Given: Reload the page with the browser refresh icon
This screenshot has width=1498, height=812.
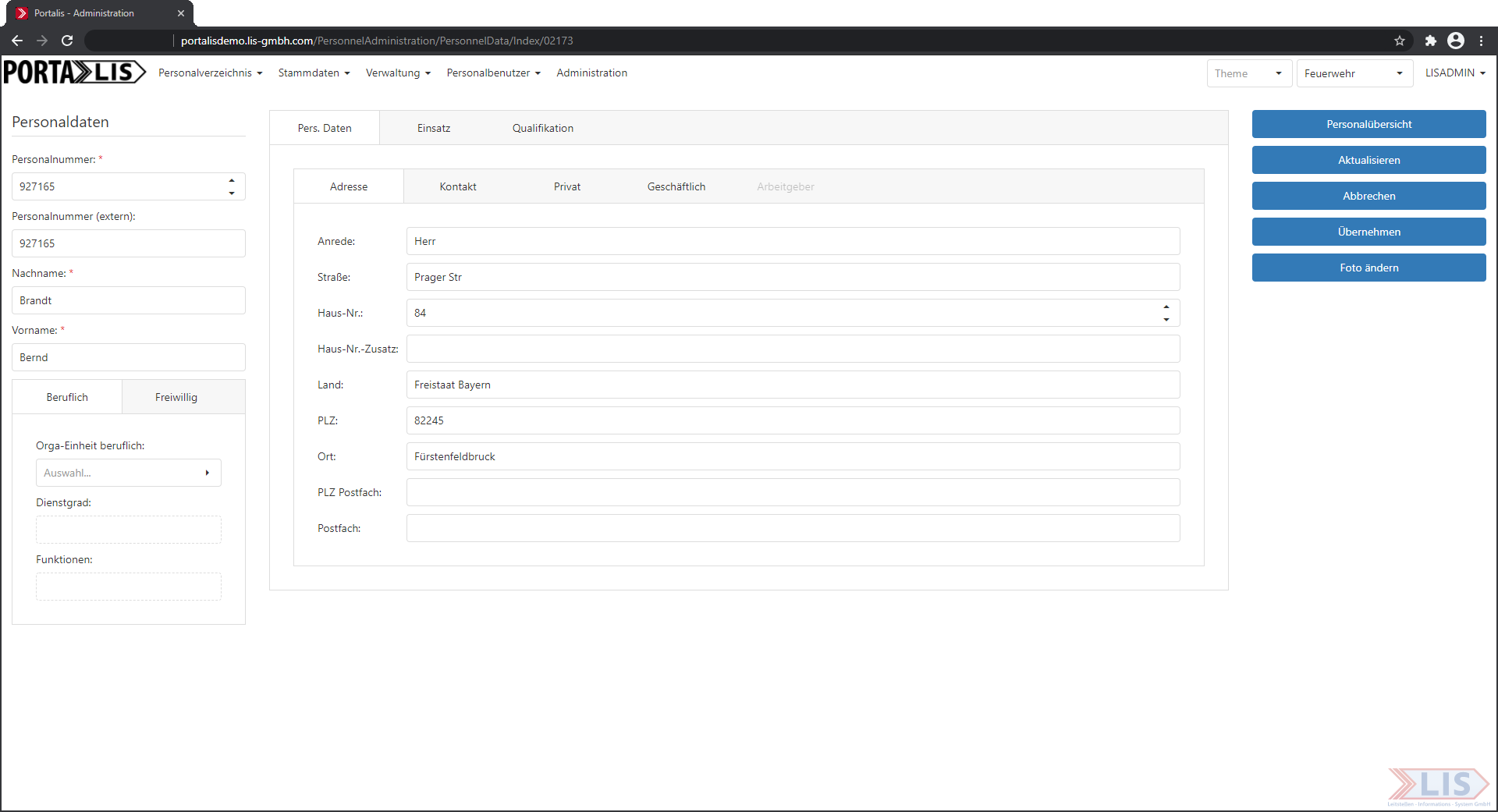Looking at the screenshot, I should click(x=67, y=41).
